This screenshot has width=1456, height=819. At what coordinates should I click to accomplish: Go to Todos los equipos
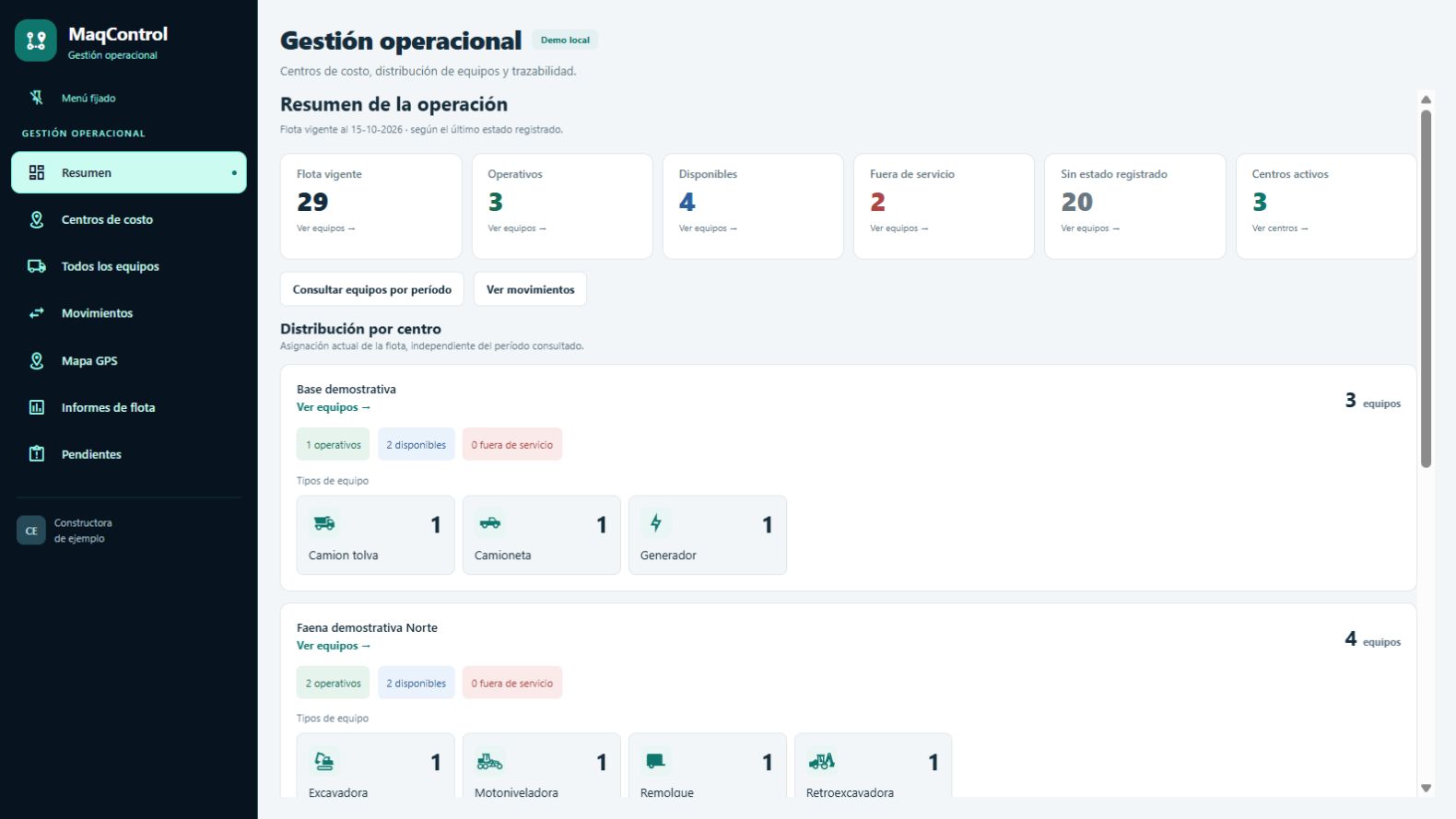tap(129, 266)
